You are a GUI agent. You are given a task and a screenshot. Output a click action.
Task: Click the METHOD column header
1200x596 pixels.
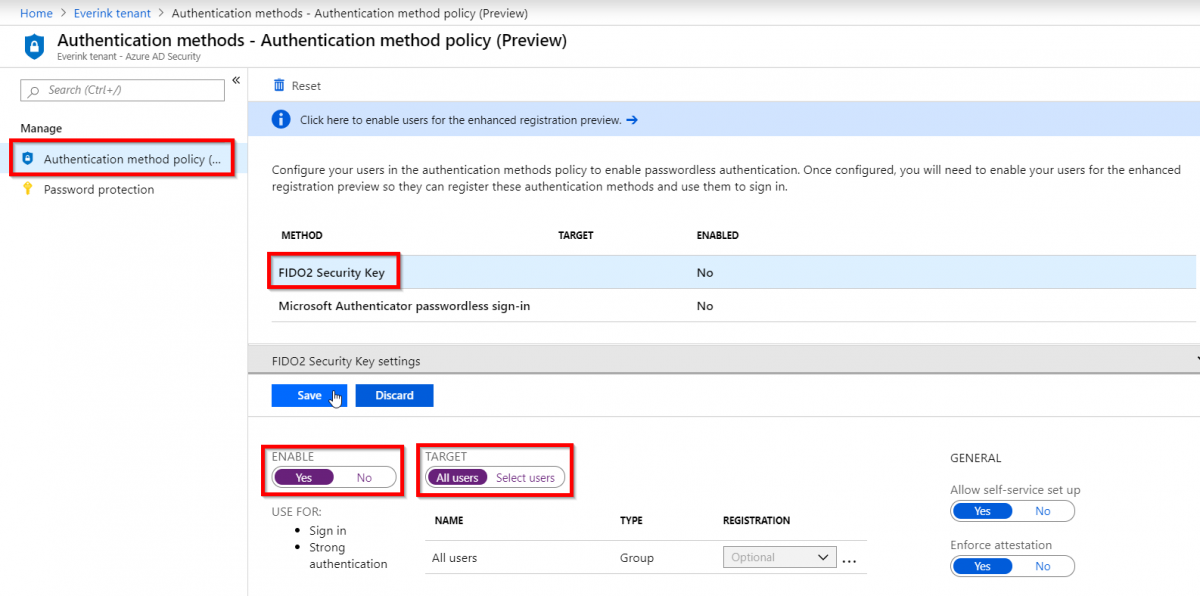point(301,236)
